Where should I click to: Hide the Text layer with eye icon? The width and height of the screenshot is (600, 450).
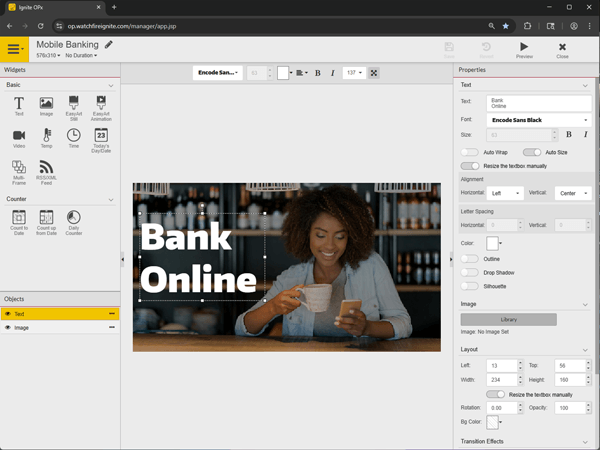click(8, 314)
